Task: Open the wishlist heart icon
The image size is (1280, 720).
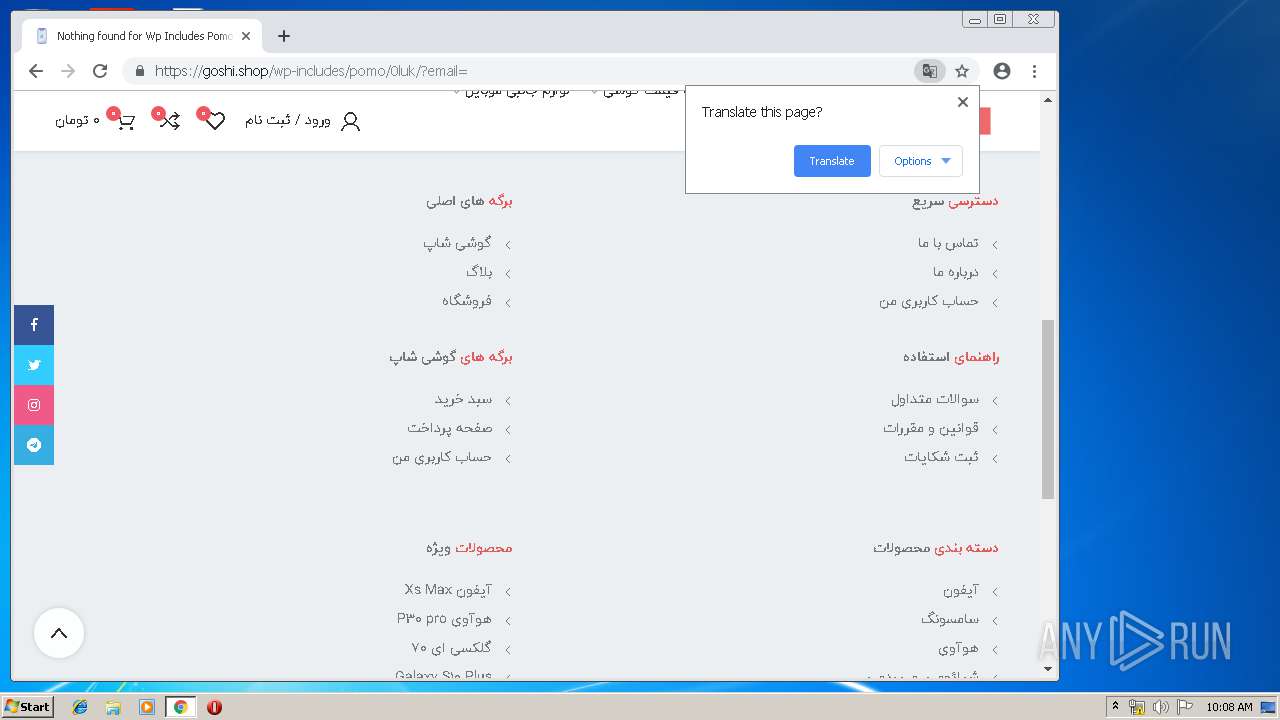Action: pos(215,121)
